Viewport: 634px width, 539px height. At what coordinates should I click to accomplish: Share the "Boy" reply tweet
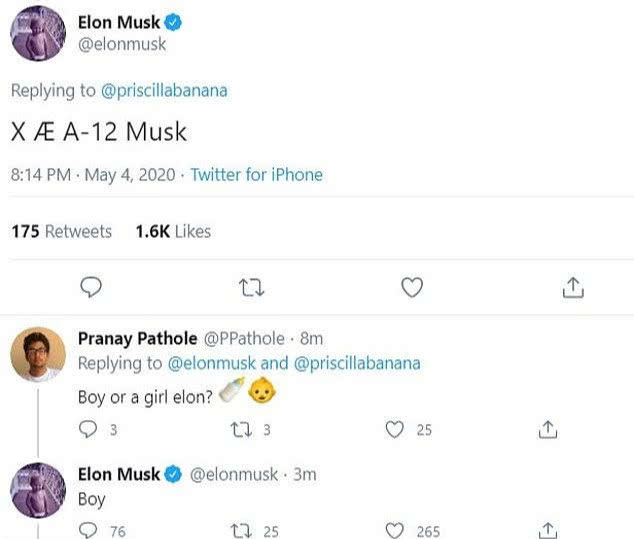coord(547,531)
